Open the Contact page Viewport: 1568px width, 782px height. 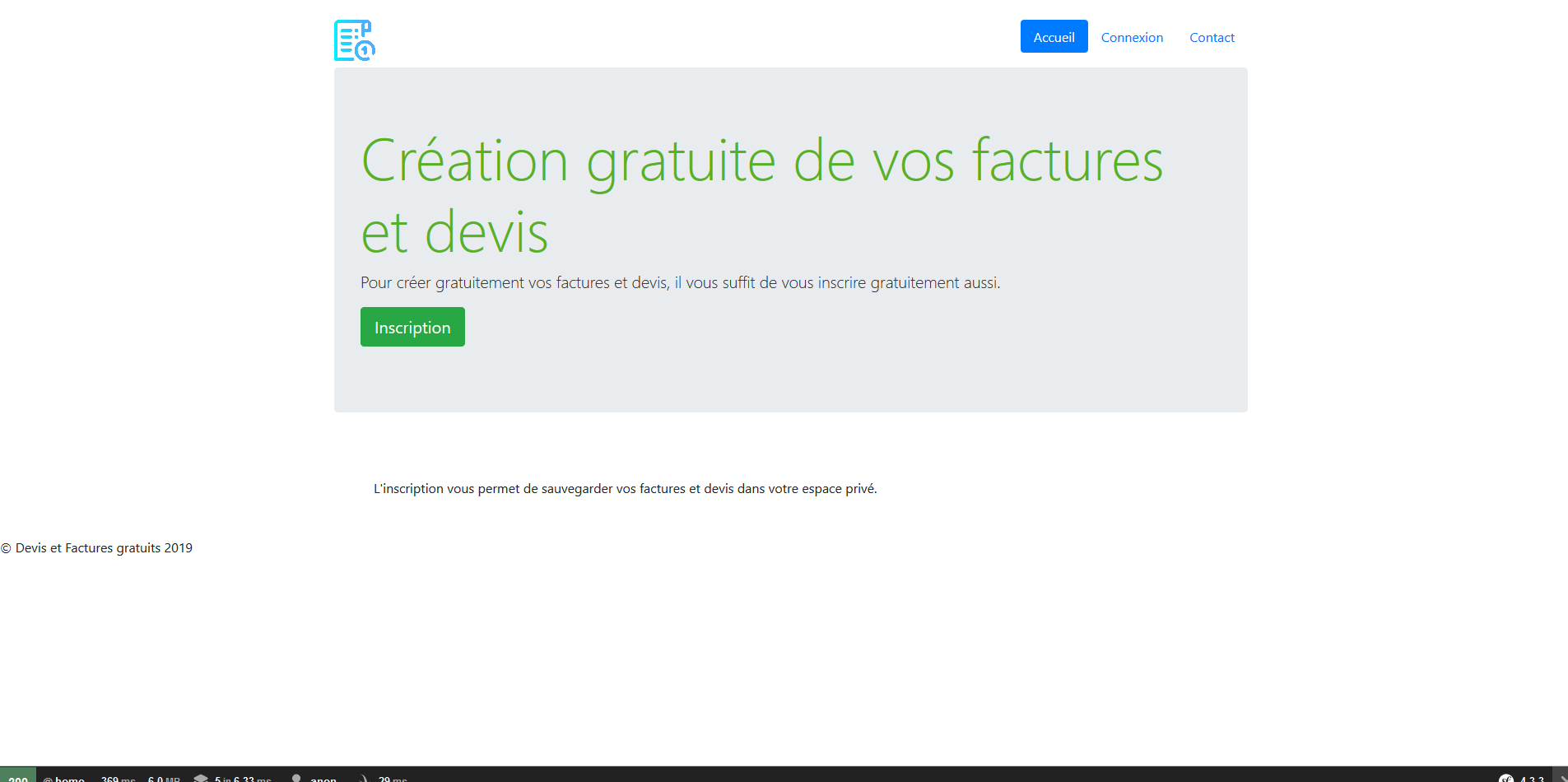1211,37
